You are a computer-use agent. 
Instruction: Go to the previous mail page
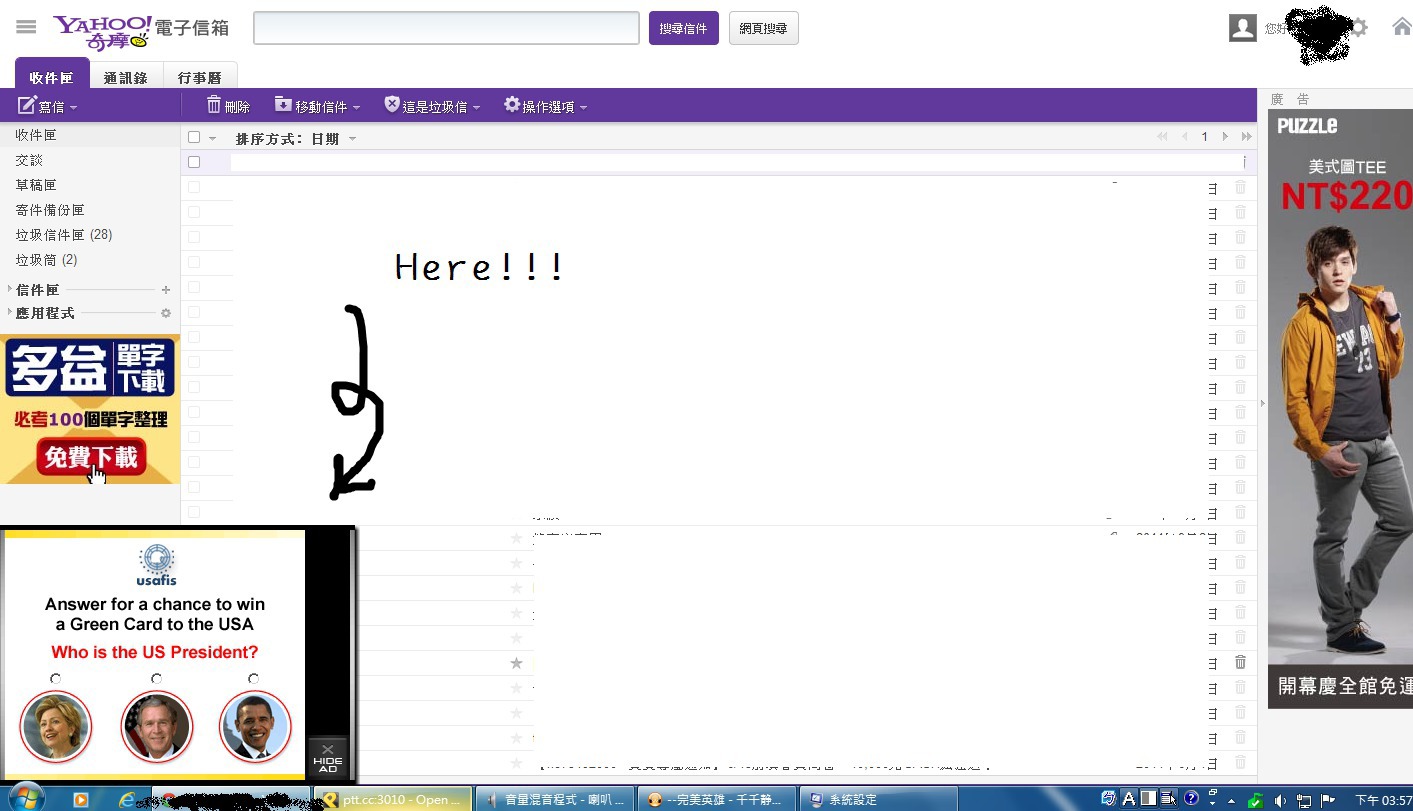pos(1185,137)
